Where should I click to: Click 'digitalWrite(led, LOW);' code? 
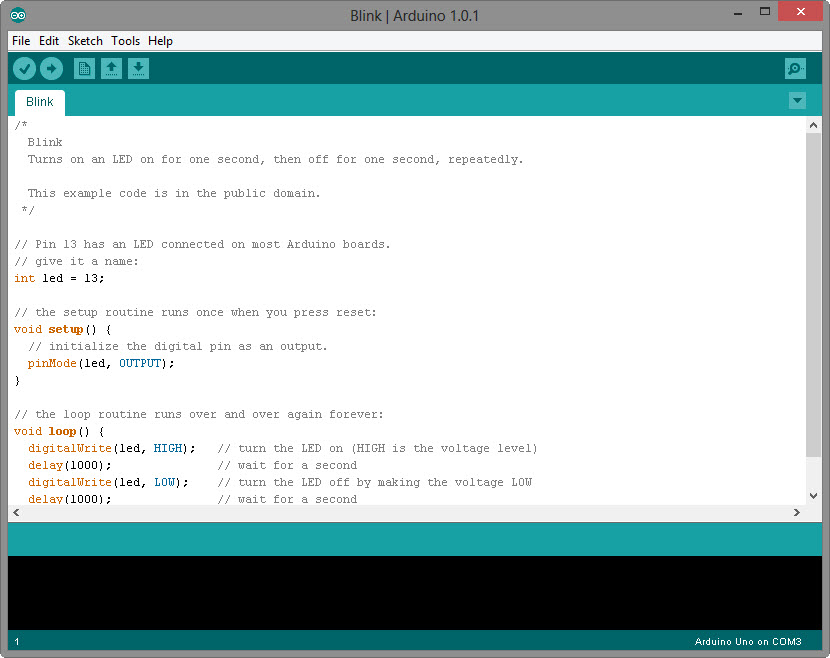tap(108, 482)
